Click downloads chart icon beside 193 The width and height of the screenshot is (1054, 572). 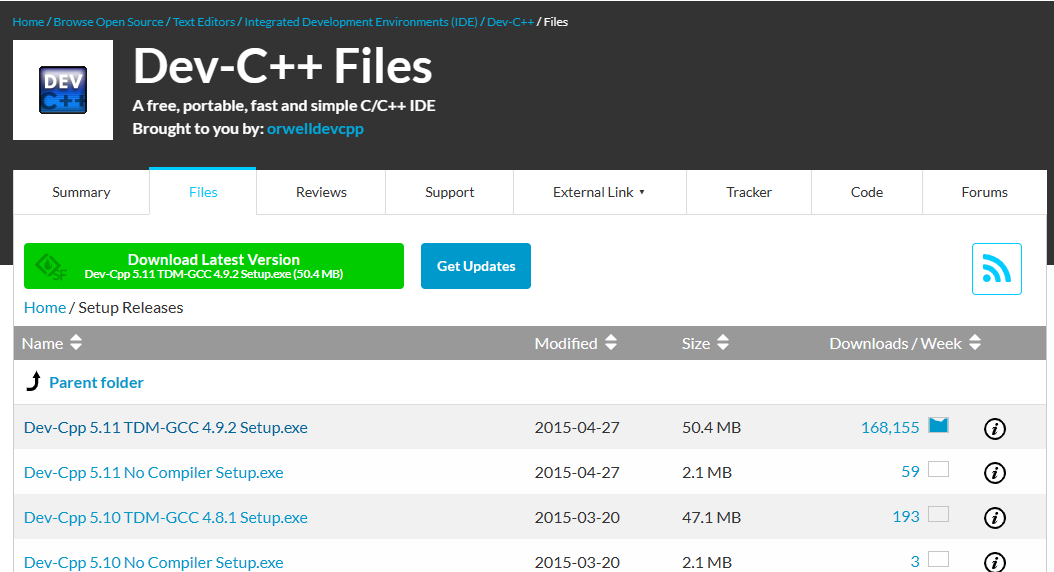[938, 515]
